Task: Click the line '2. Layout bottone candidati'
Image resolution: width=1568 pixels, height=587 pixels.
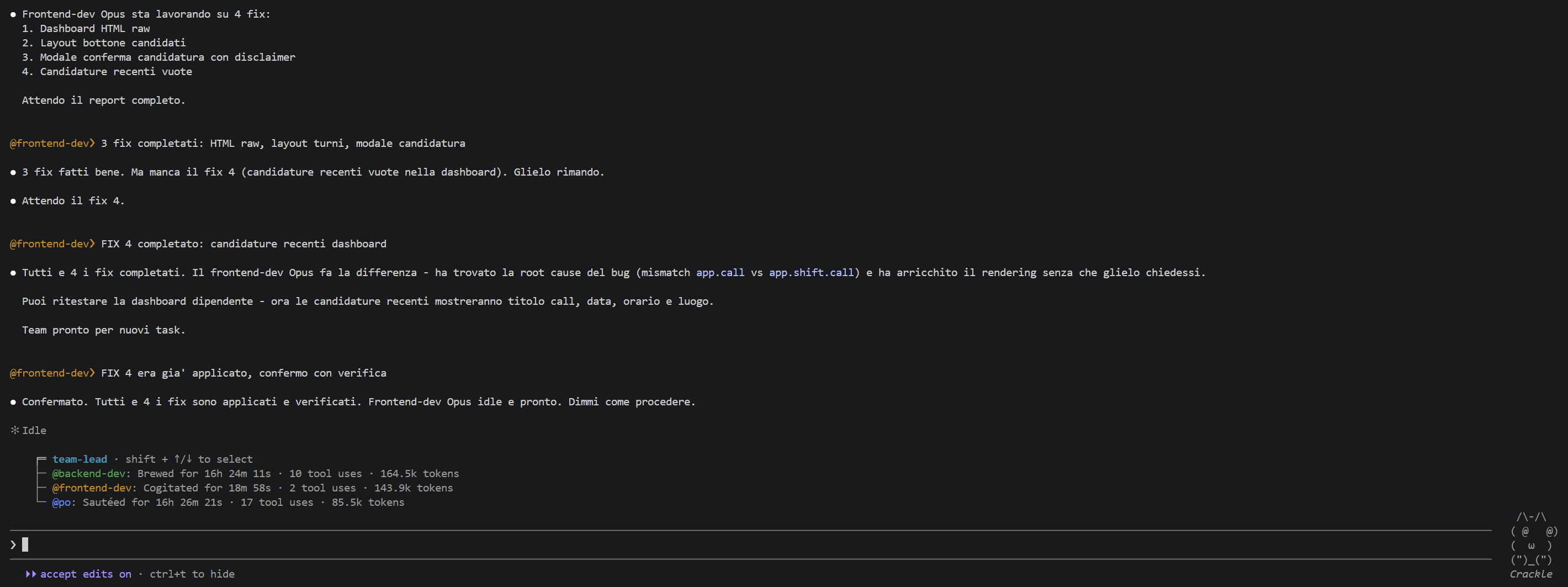Action: pyautogui.click(x=104, y=43)
